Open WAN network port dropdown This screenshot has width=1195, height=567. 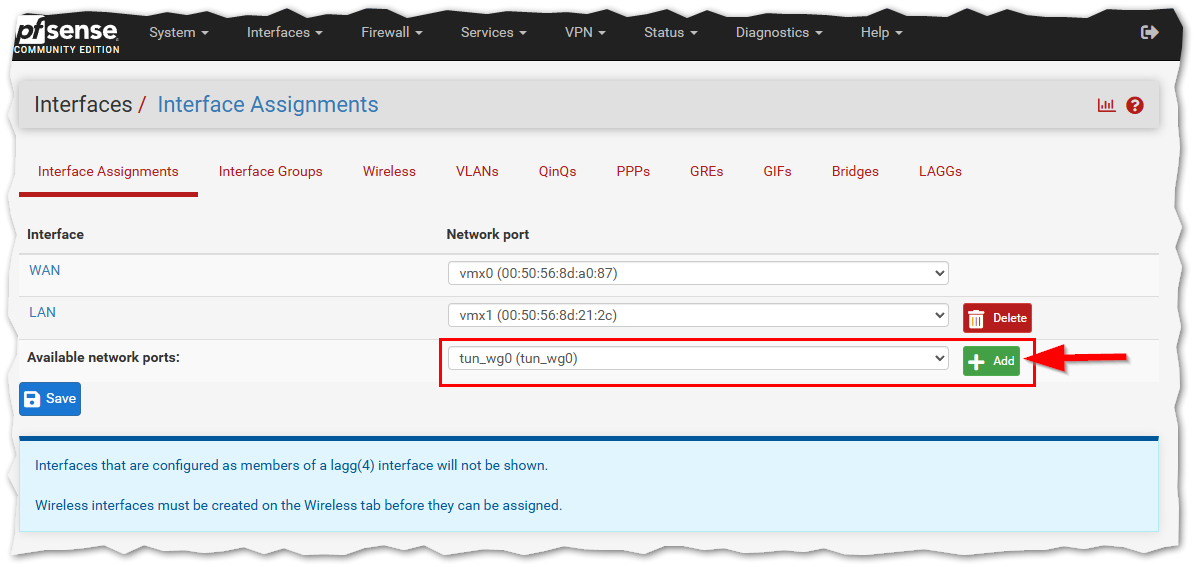tap(697, 272)
